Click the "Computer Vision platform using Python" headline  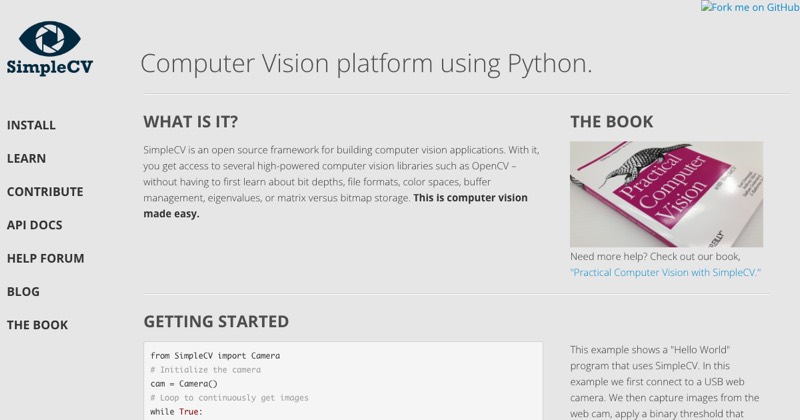(366, 64)
